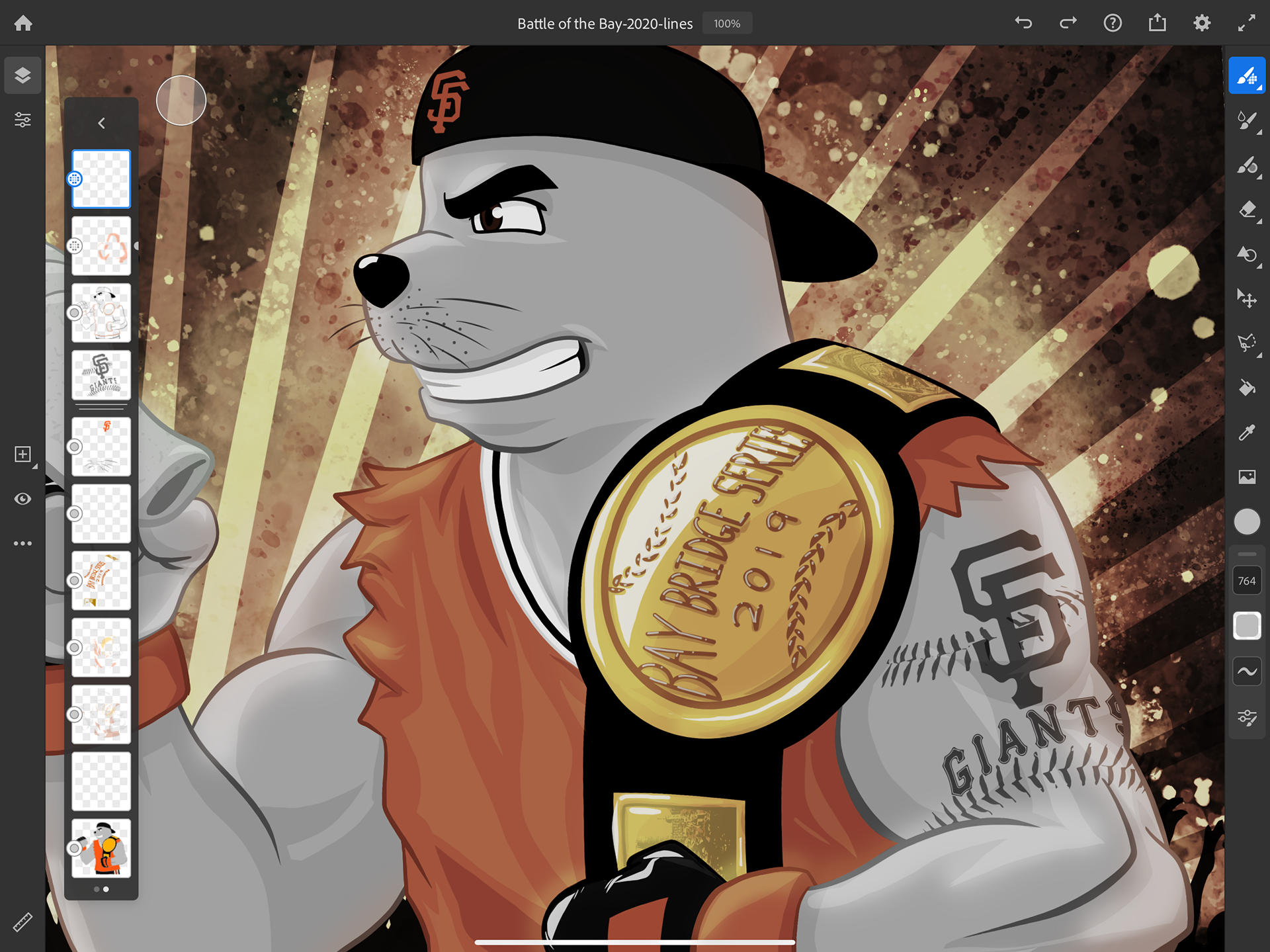The image size is (1270, 952).
Task: Collapse layer panel with the back chevron
Action: coord(101,123)
